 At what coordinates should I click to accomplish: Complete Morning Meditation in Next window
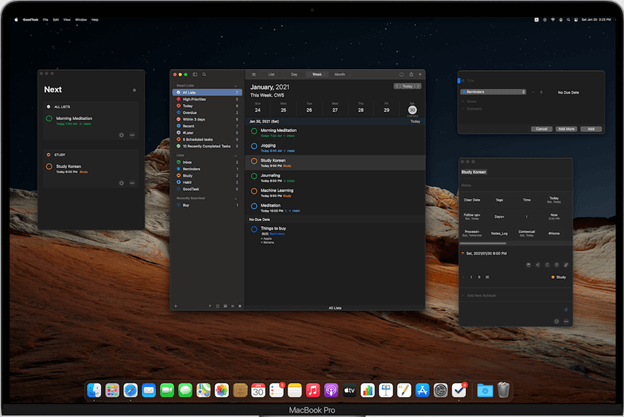49,119
